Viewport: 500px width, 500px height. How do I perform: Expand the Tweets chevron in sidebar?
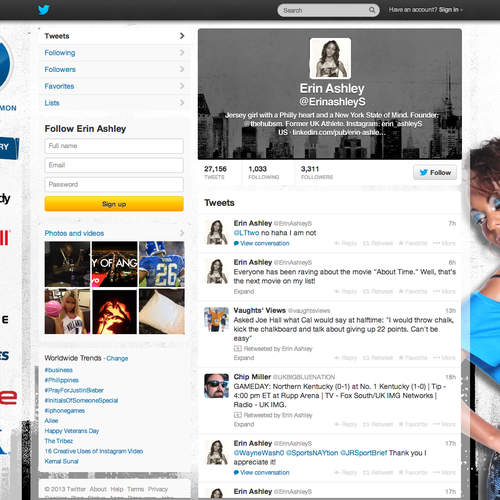pyautogui.click(x=182, y=36)
